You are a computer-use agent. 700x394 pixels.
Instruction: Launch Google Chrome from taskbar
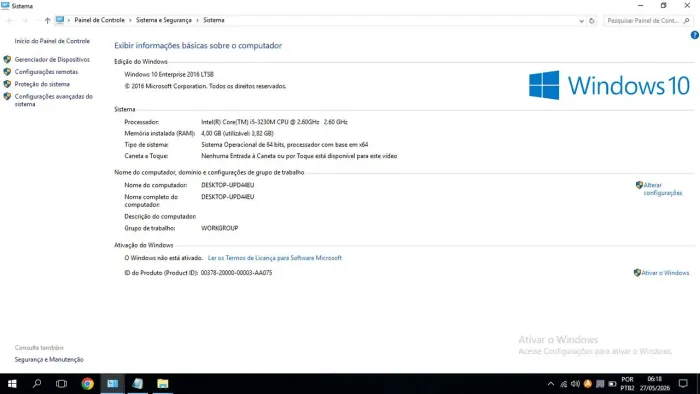pos(88,383)
